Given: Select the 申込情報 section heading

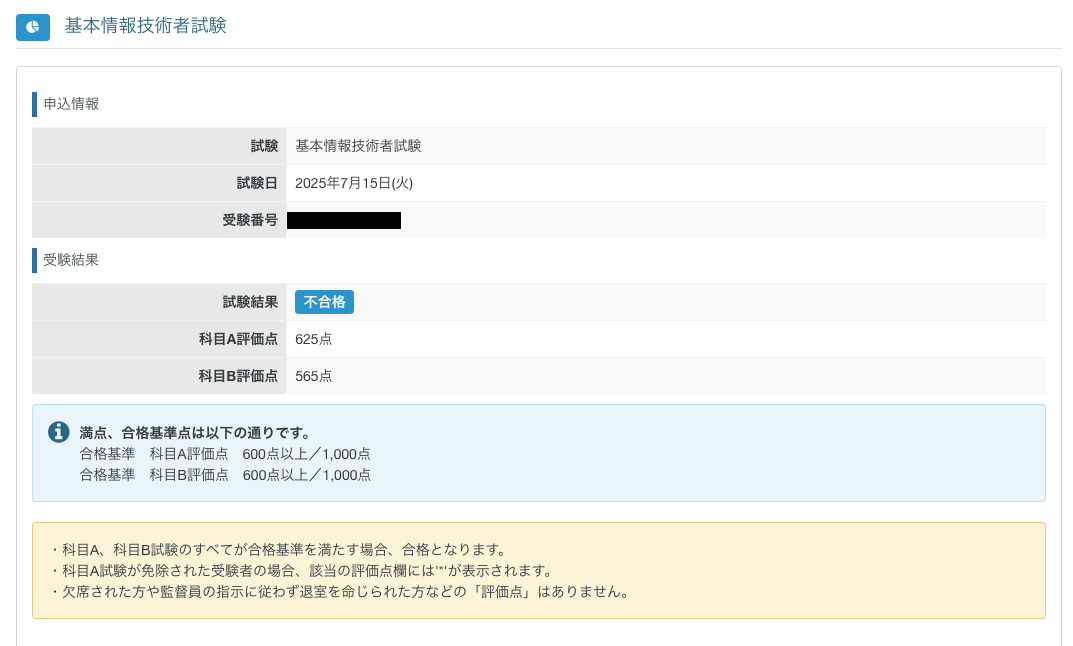Looking at the screenshot, I should click(71, 104).
